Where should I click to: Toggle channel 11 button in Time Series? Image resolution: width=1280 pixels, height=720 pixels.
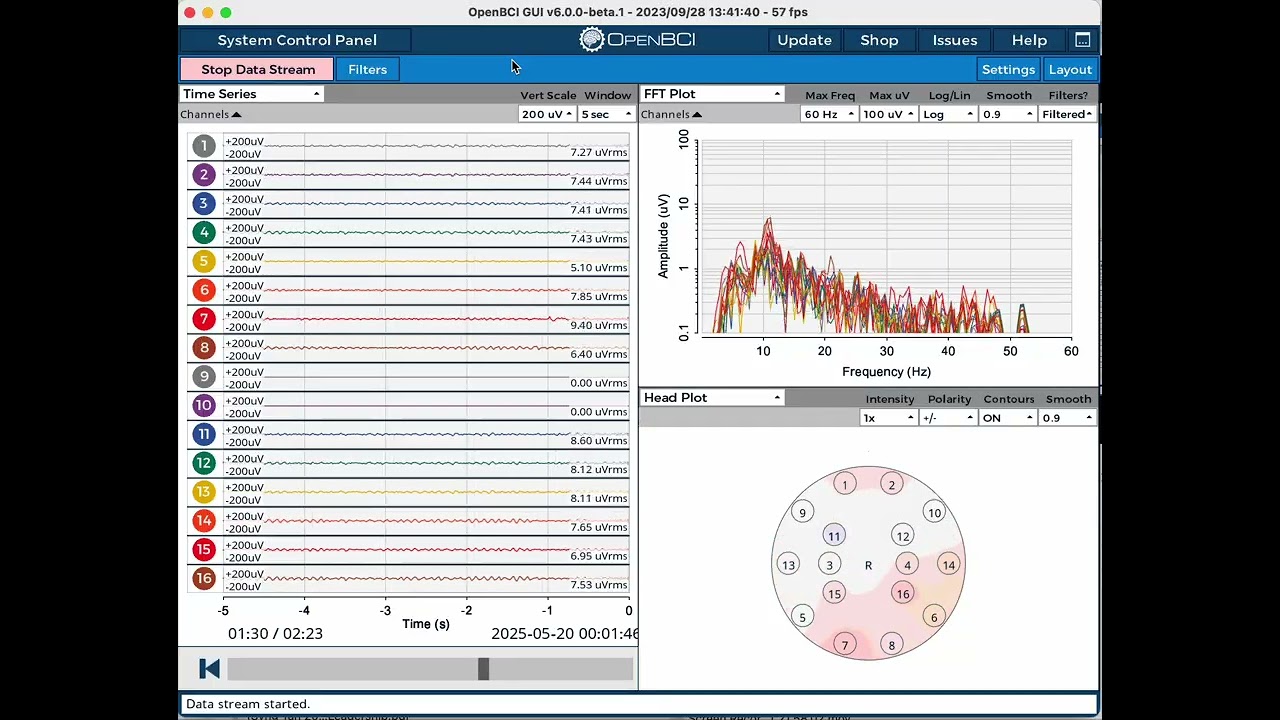point(204,435)
